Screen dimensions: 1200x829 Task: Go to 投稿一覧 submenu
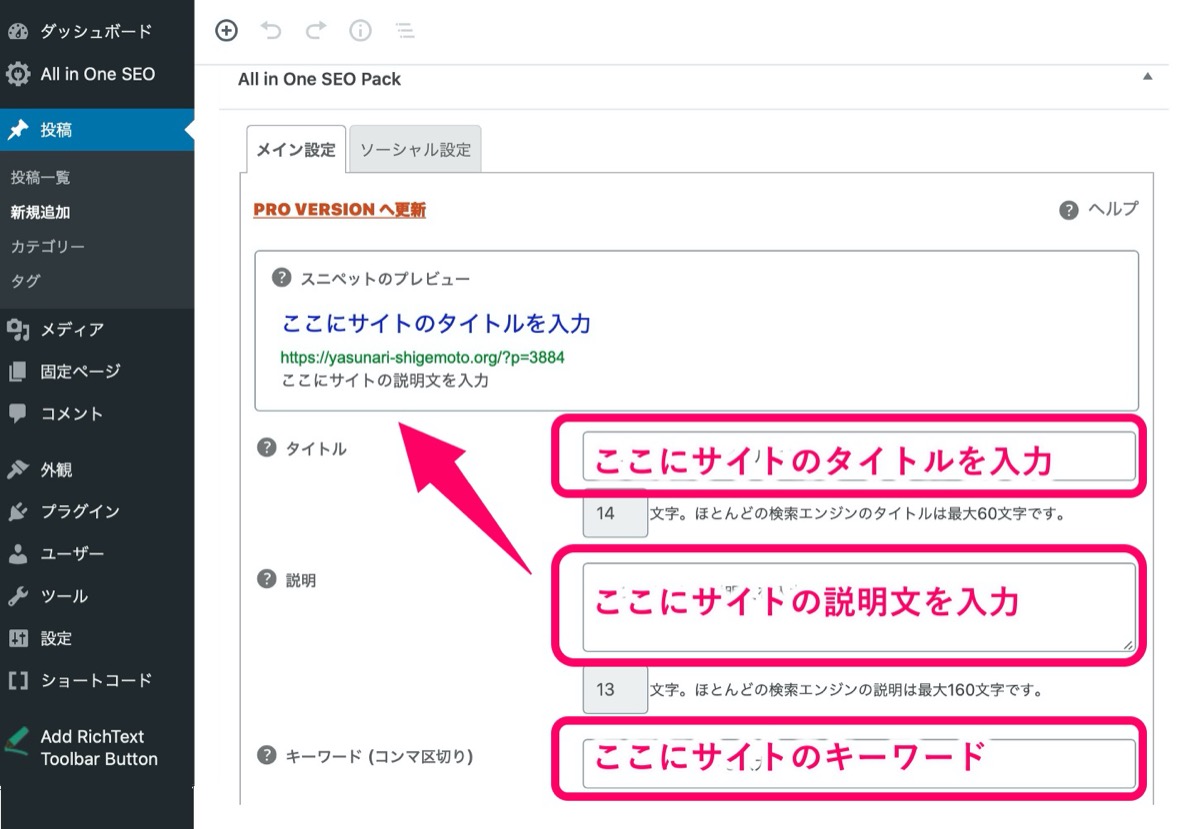pyautogui.click(x=41, y=178)
